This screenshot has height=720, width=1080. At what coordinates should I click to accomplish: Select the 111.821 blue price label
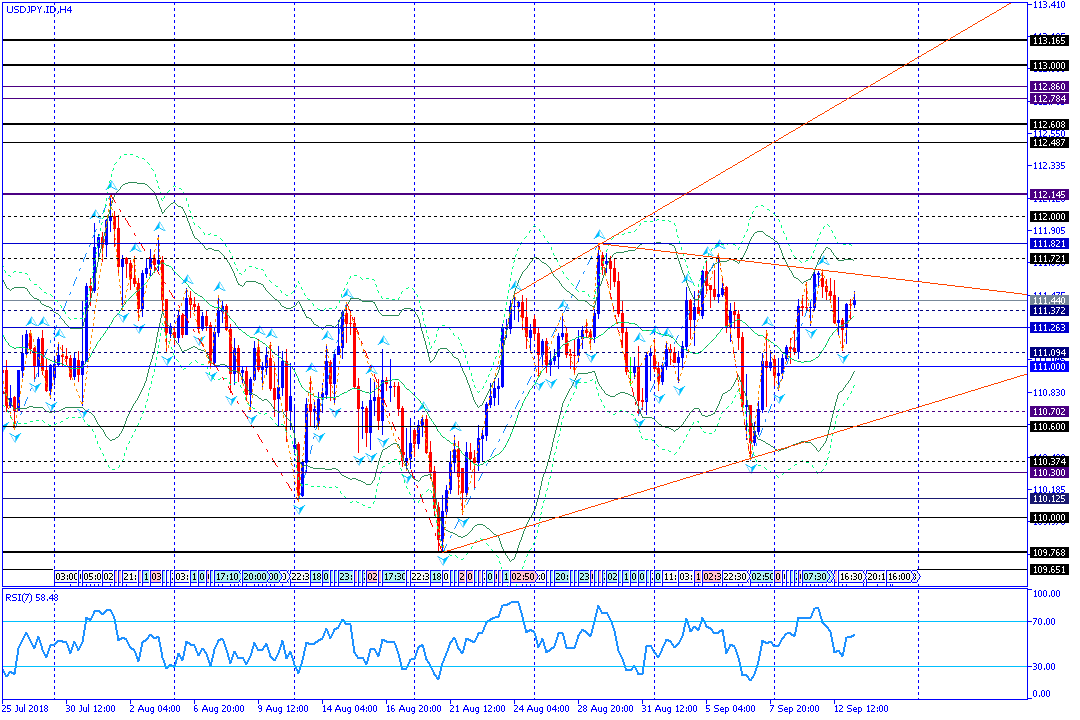1048,243
